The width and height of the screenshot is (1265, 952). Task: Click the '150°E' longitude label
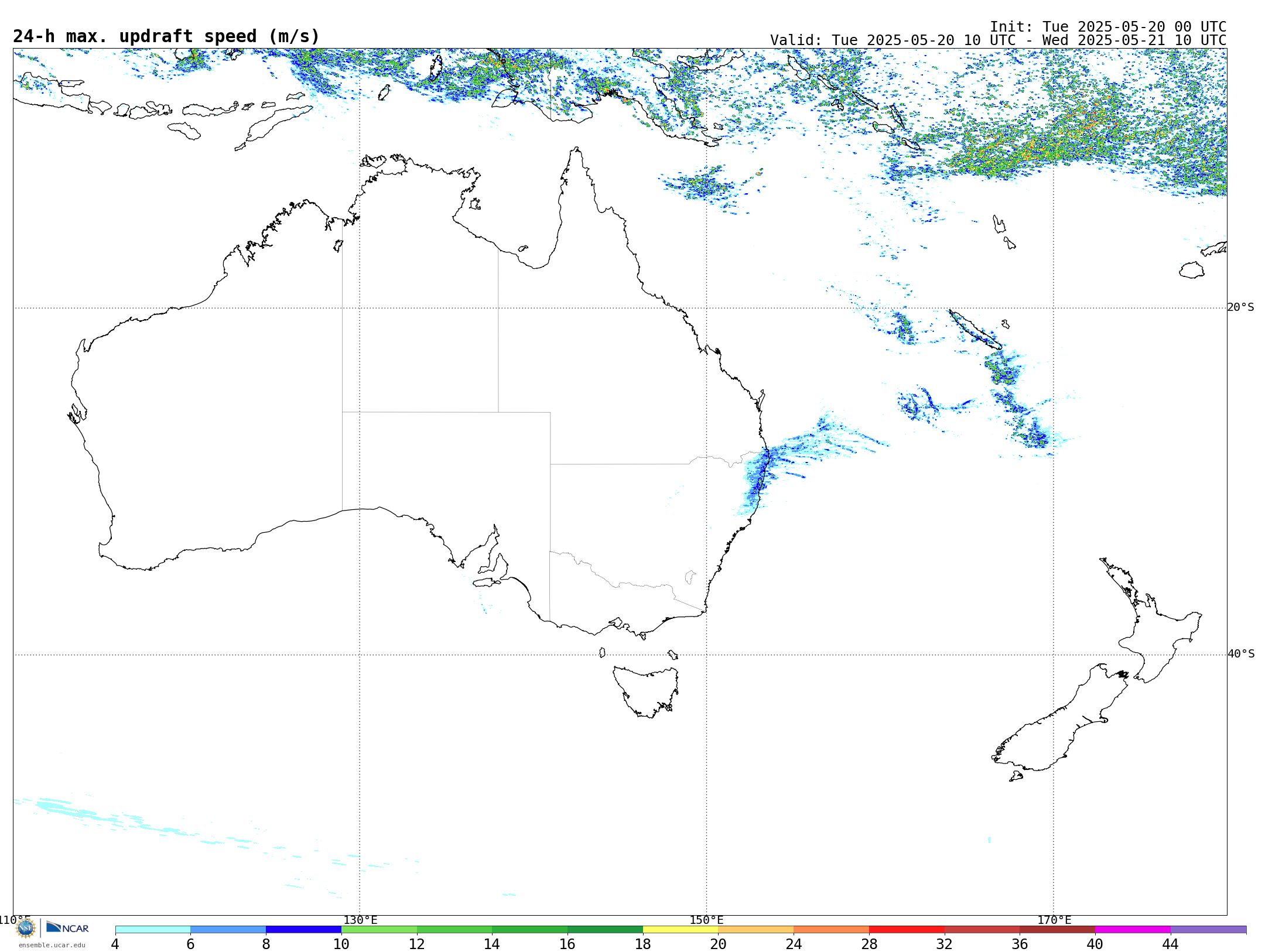tap(706, 920)
